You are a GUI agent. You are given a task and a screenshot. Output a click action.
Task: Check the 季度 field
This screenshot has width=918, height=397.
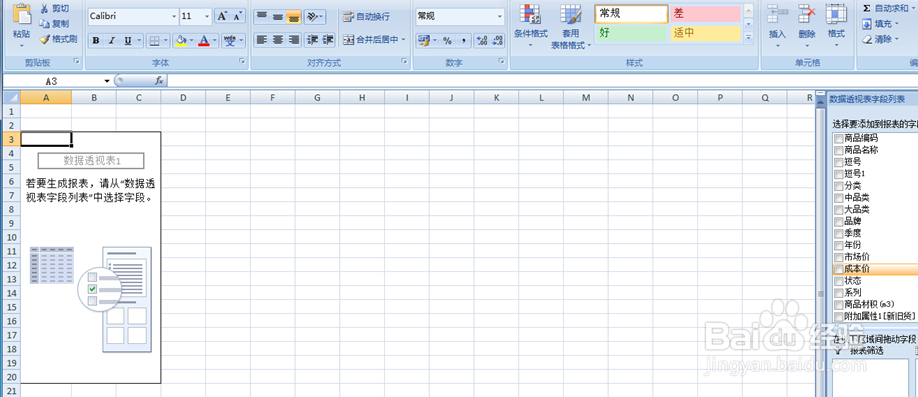tap(839, 233)
